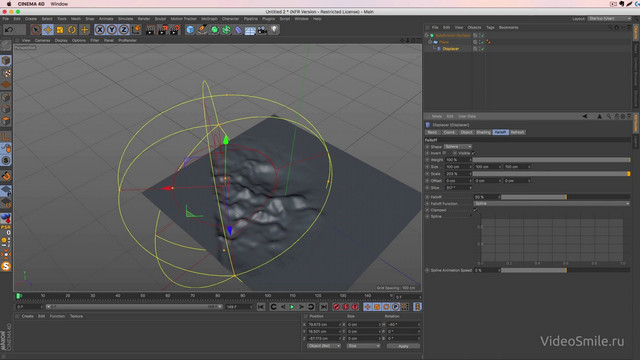This screenshot has height=360, width=640.
Task: Adjust the Weight slider
Action: (x=551, y=160)
